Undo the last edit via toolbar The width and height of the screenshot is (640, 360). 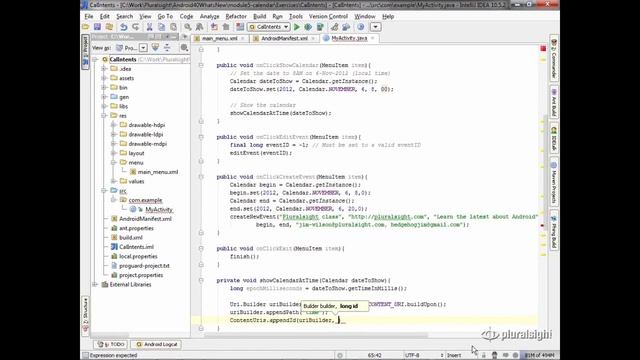[x=123, y=27]
